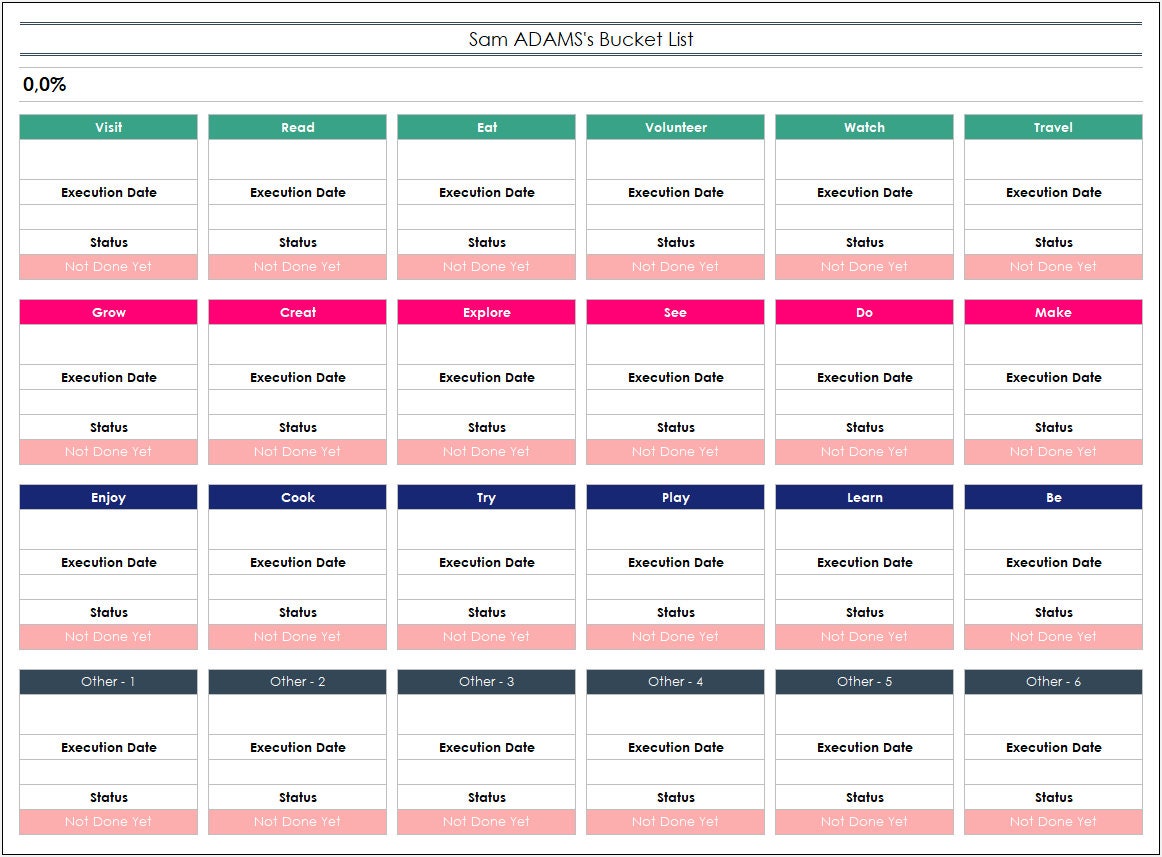The width and height of the screenshot is (1162, 857).
Task: Click the Enjoy category header
Action: tap(108, 497)
